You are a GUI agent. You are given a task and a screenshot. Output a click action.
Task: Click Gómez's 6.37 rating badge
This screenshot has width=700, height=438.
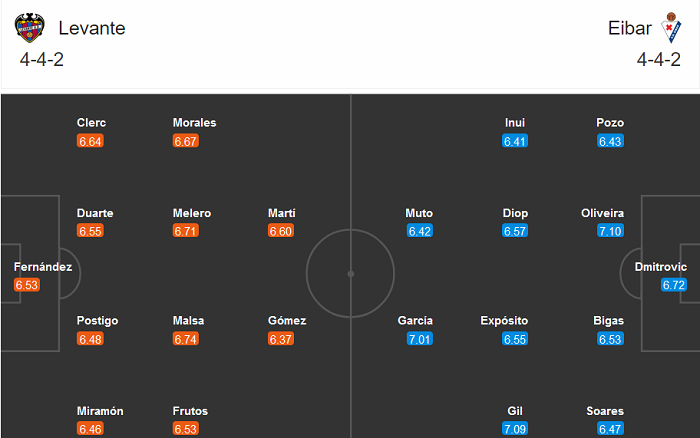coord(281,339)
